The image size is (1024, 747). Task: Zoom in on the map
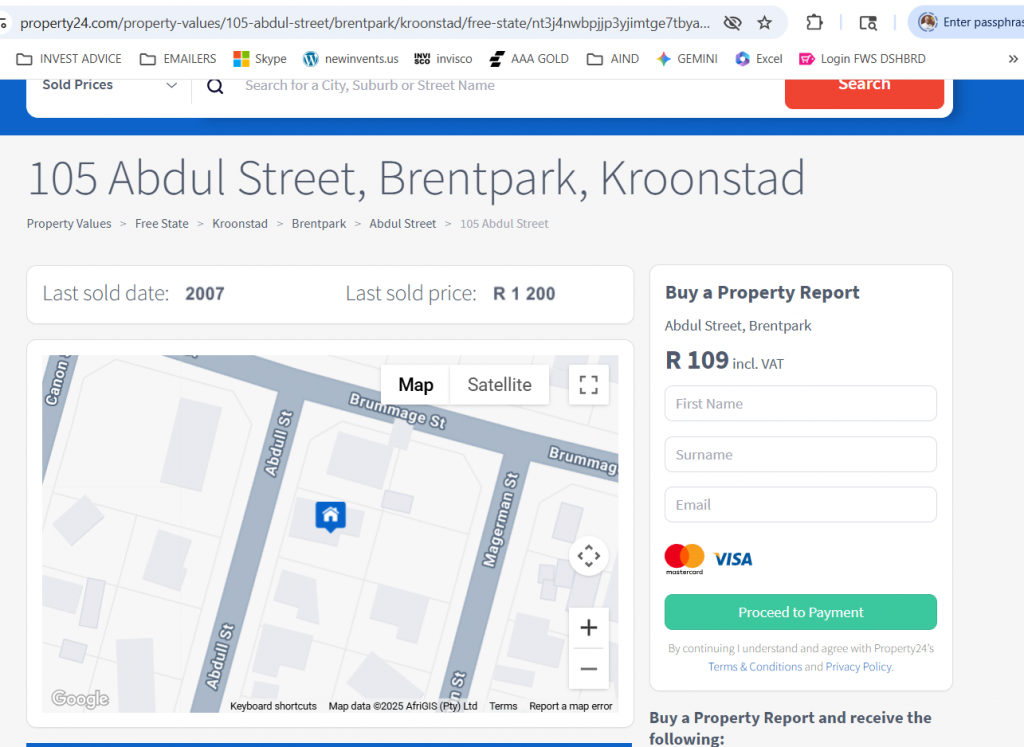588,628
